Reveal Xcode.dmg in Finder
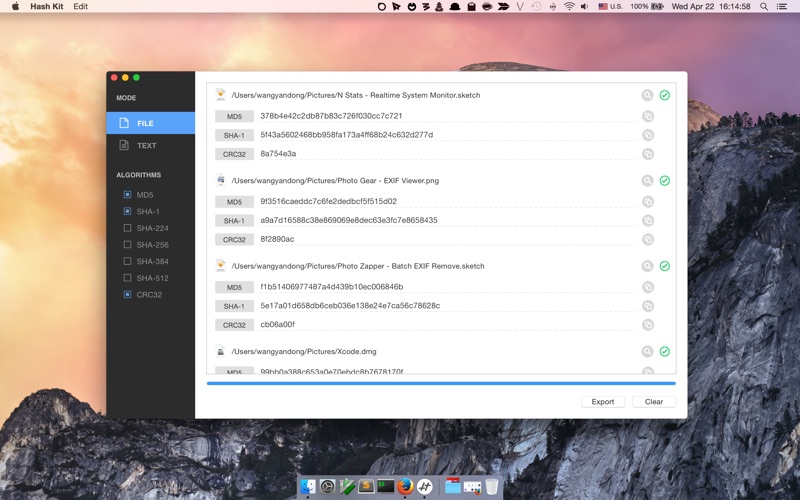Image resolution: width=800 pixels, height=500 pixels. coord(647,352)
